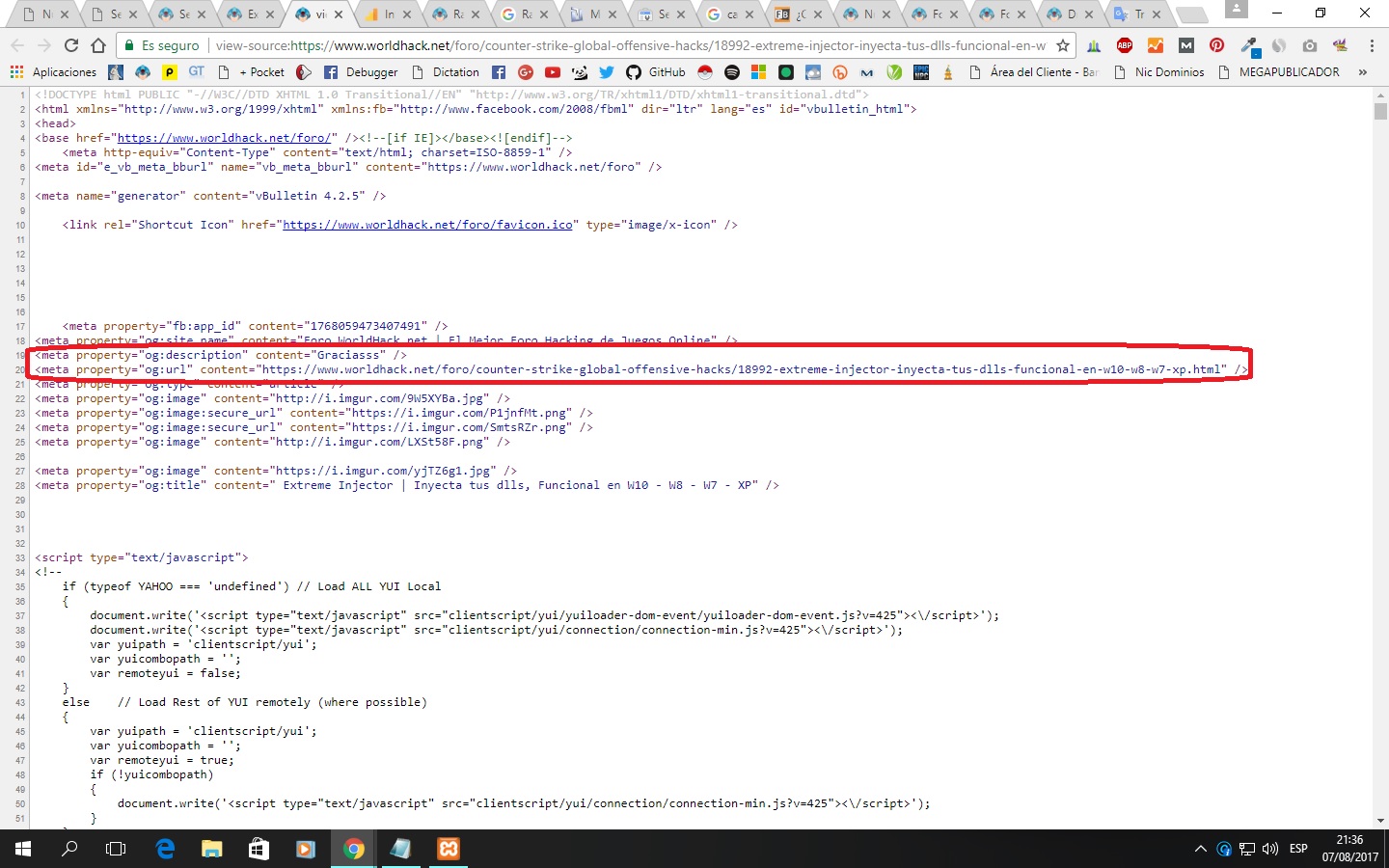This screenshot has width=1389, height=868.
Task: Open the Twitter bookmark
Action: 607,72
